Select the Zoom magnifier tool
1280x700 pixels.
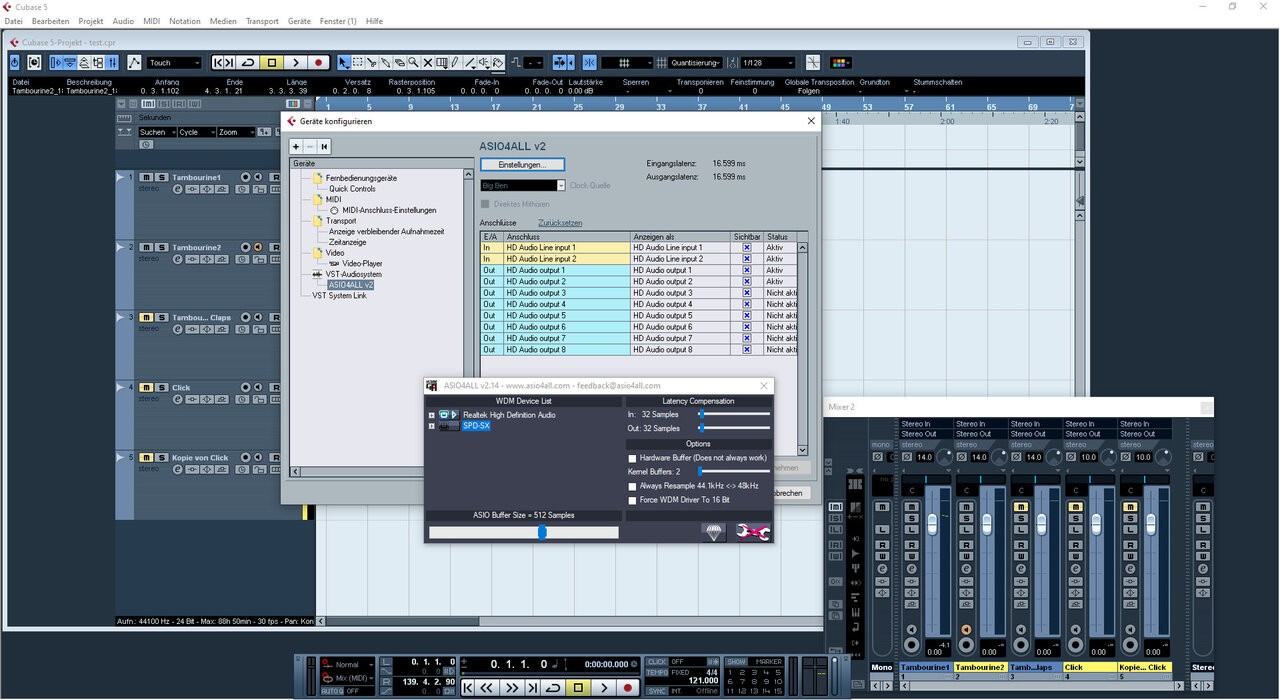[413, 62]
